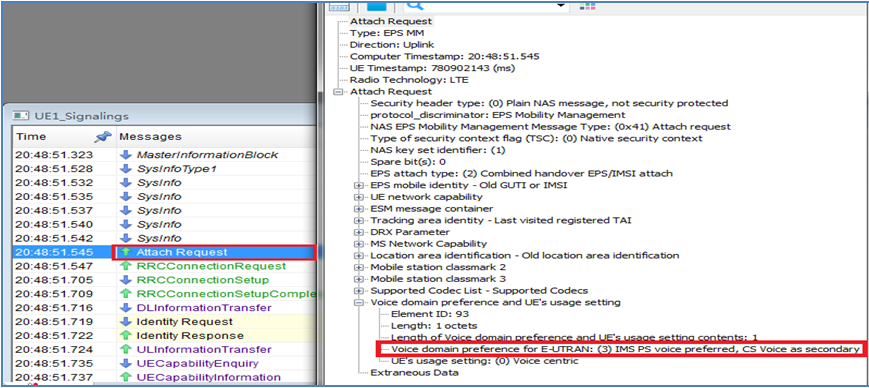Select the 'Spare bit(s): 0' row
Viewport: 869px width, 388px height.
(408, 162)
